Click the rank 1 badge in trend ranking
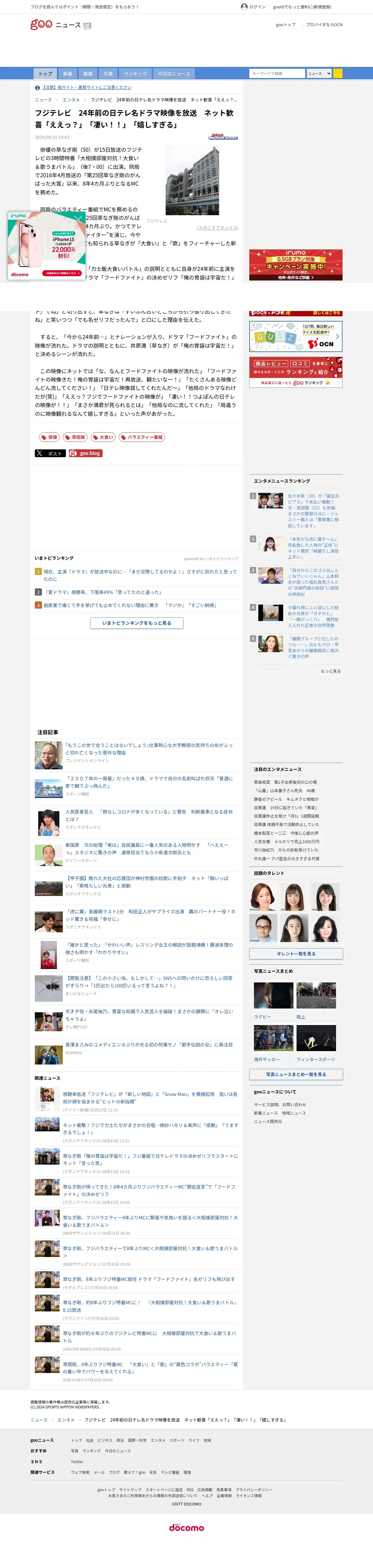This screenshot has width=373, height=1568. pyautogui.click(x=38, y=572)
